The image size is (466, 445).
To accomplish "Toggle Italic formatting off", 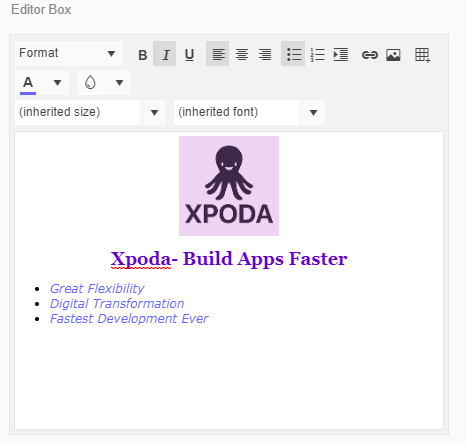I will (165, 54).
